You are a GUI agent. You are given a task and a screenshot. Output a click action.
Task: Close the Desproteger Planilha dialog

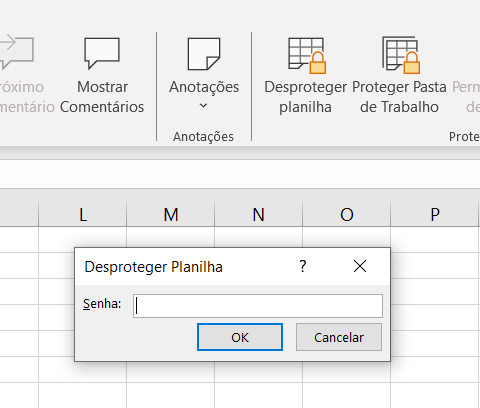(x=360, y=266)
